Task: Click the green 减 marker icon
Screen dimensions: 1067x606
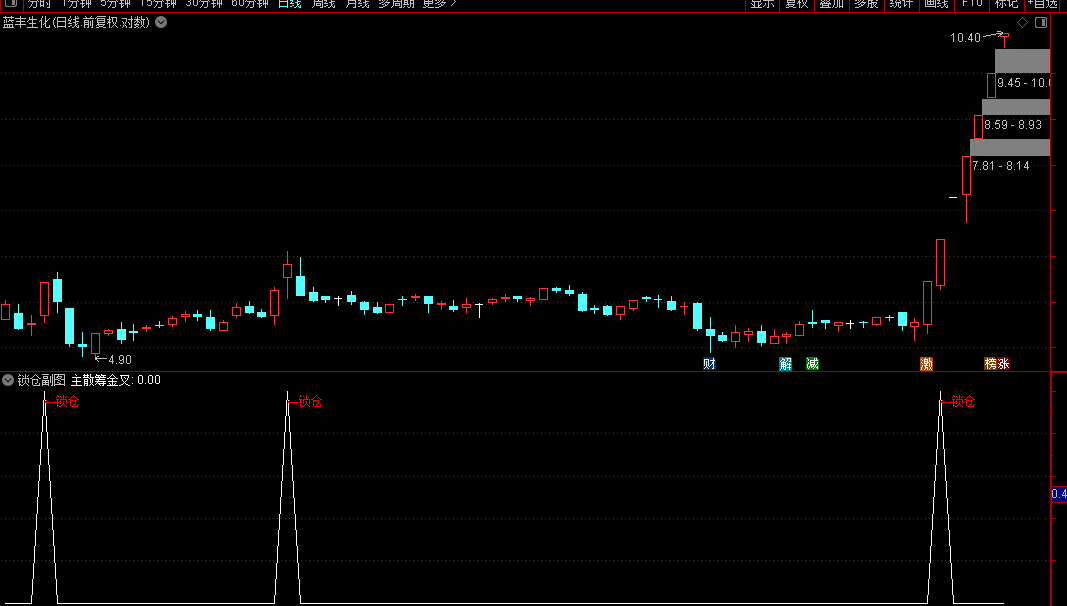Action: click(812, 364)
